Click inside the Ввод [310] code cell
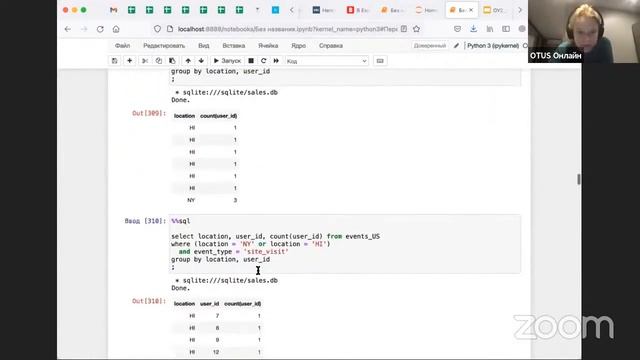This screenshot has width=640, height=360. (x=345, y=244)
